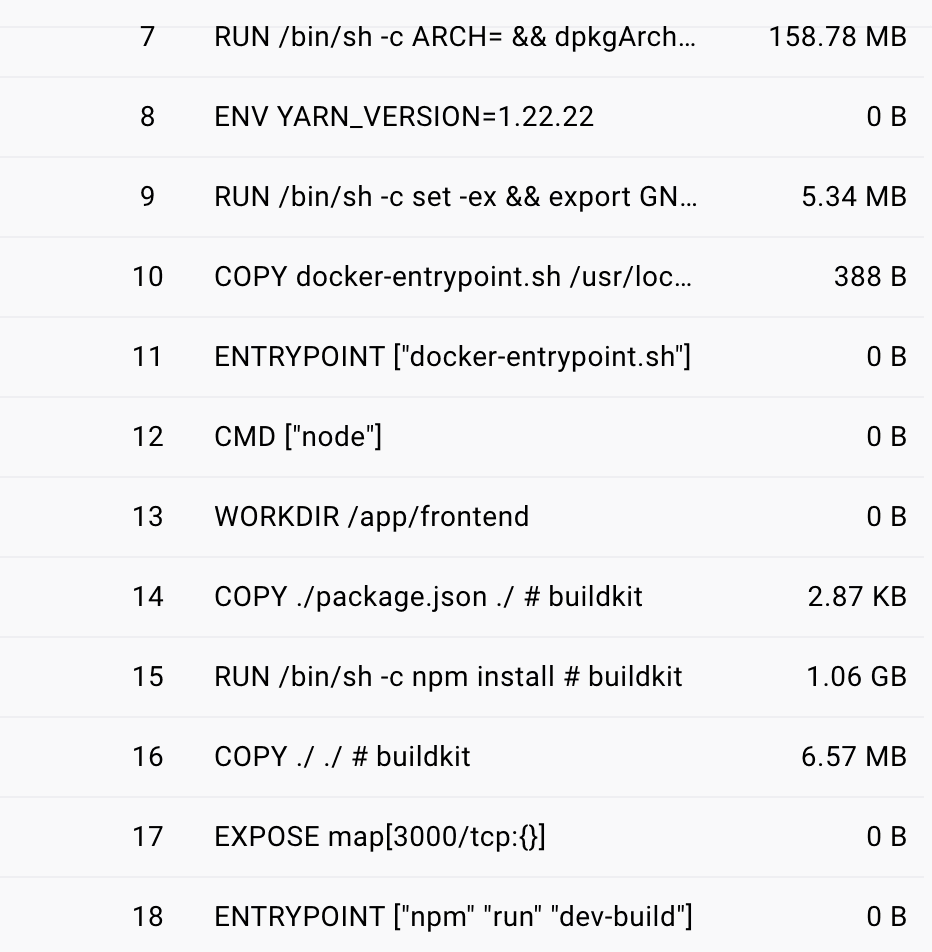This screenshot has width=932, height=952.
Task: Click the WORKDIR /app/frontend layer
Action: click(x=371, y=517)
